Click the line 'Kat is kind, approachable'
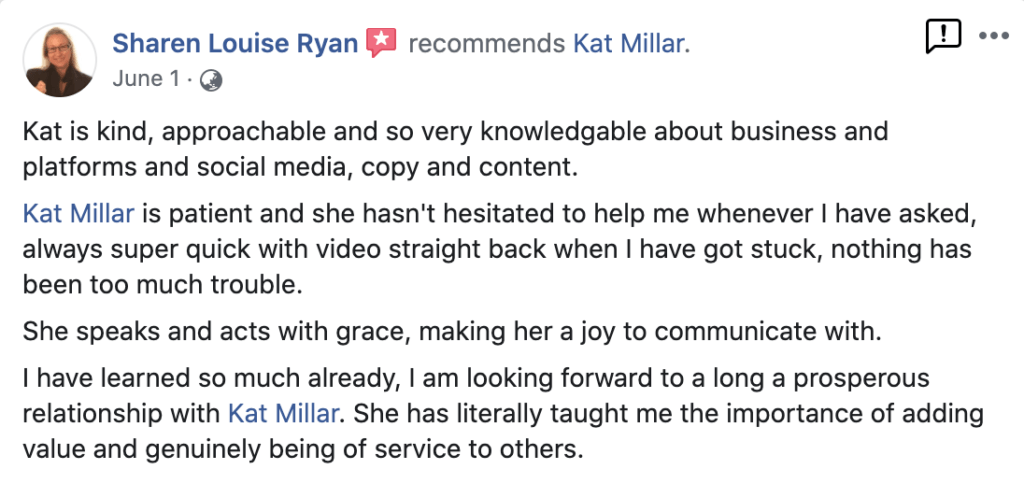Screen dimensions: 1024x484 [x=150, y=132]
